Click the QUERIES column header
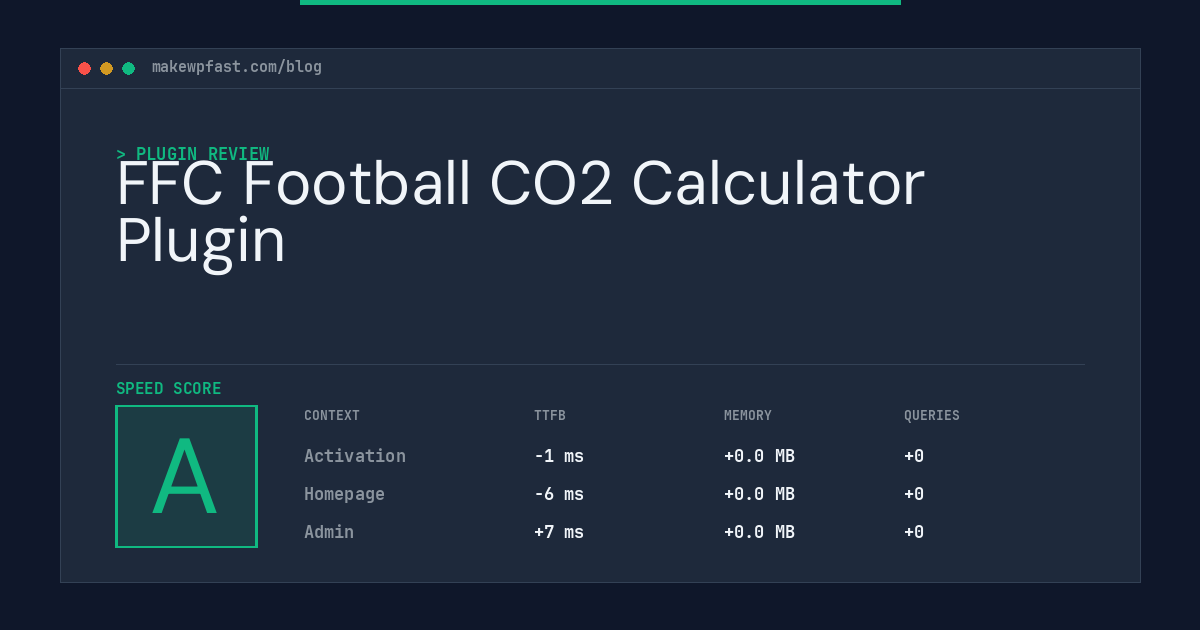 tap(932, 416)
